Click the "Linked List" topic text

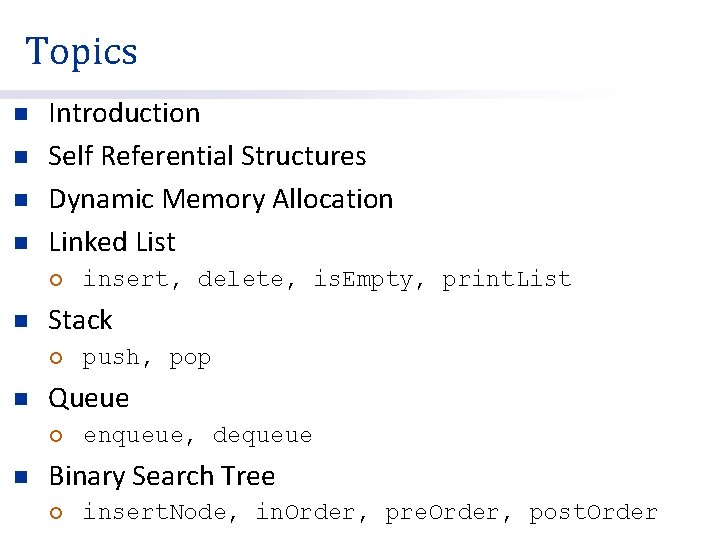[112, 242]
